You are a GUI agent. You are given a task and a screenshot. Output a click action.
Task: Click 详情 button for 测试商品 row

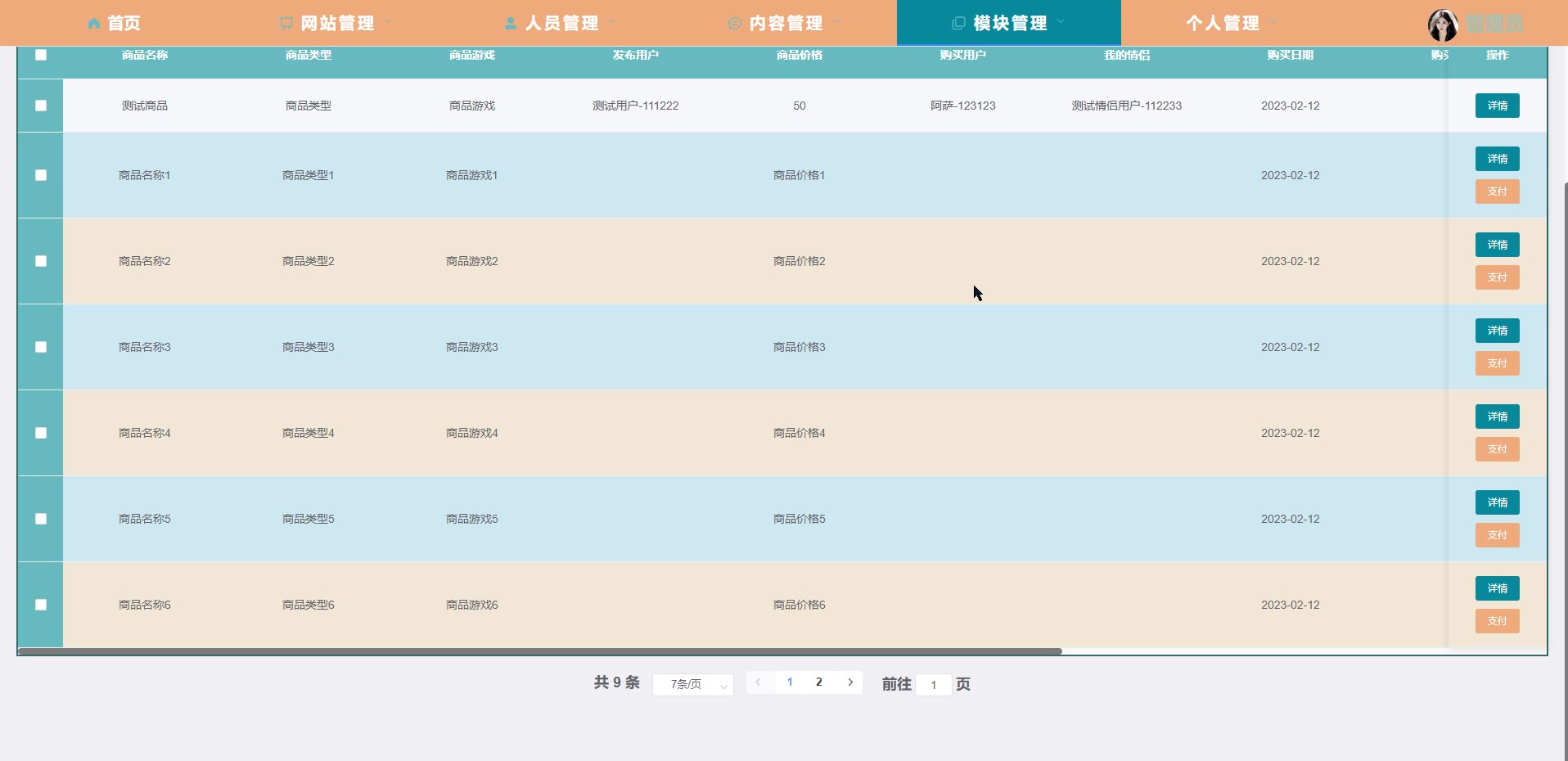click(x=1497, y=106)
